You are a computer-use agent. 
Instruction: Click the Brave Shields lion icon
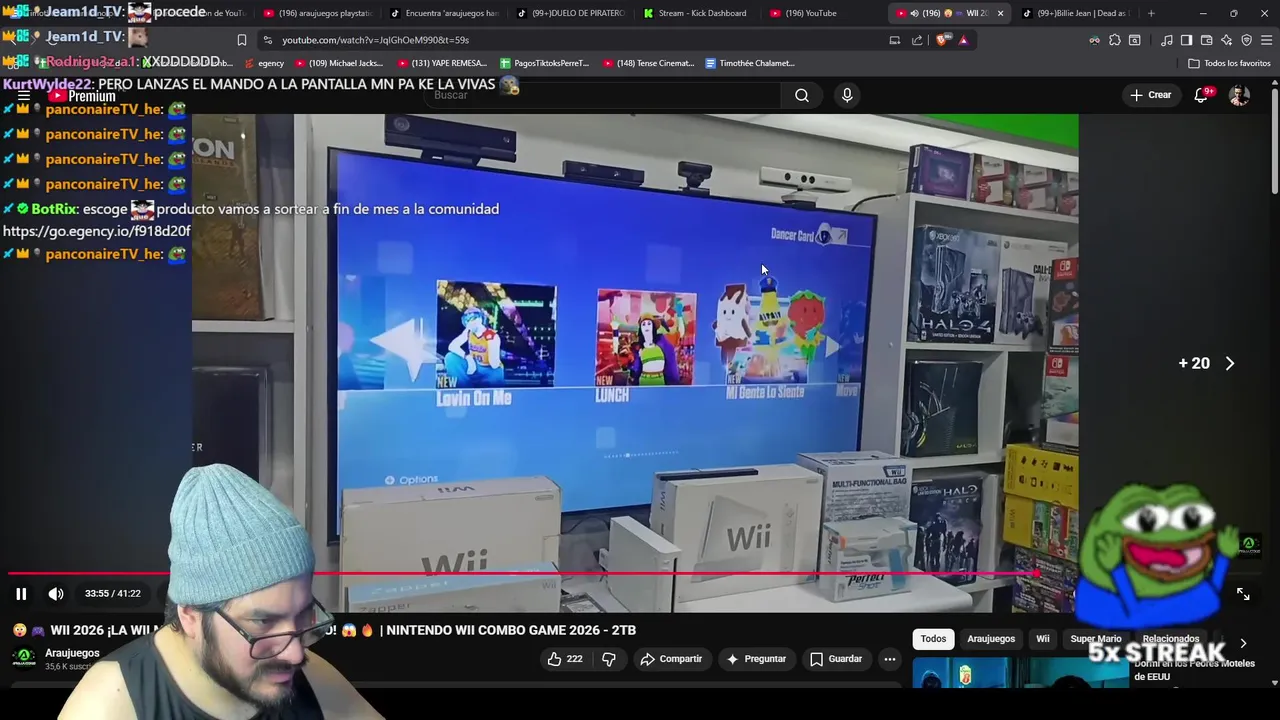click(943, 40)
